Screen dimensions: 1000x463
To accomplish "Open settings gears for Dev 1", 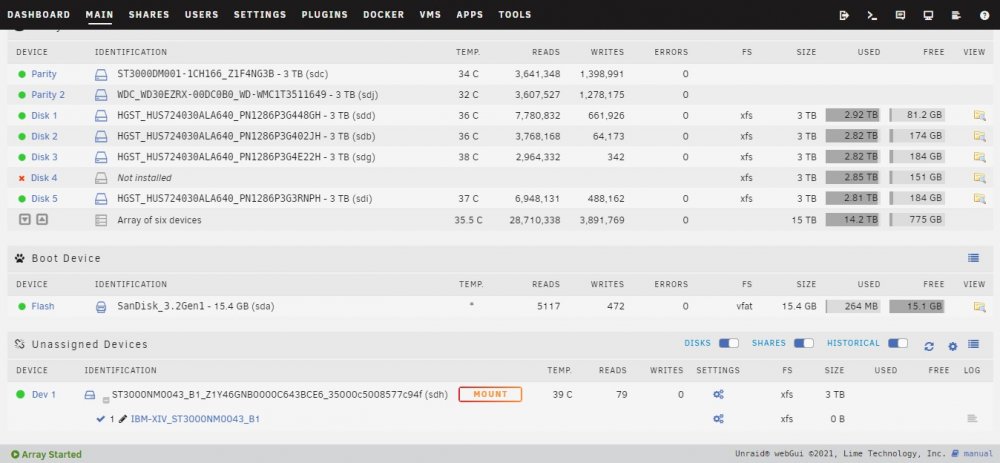I will [x=718, y=395].
